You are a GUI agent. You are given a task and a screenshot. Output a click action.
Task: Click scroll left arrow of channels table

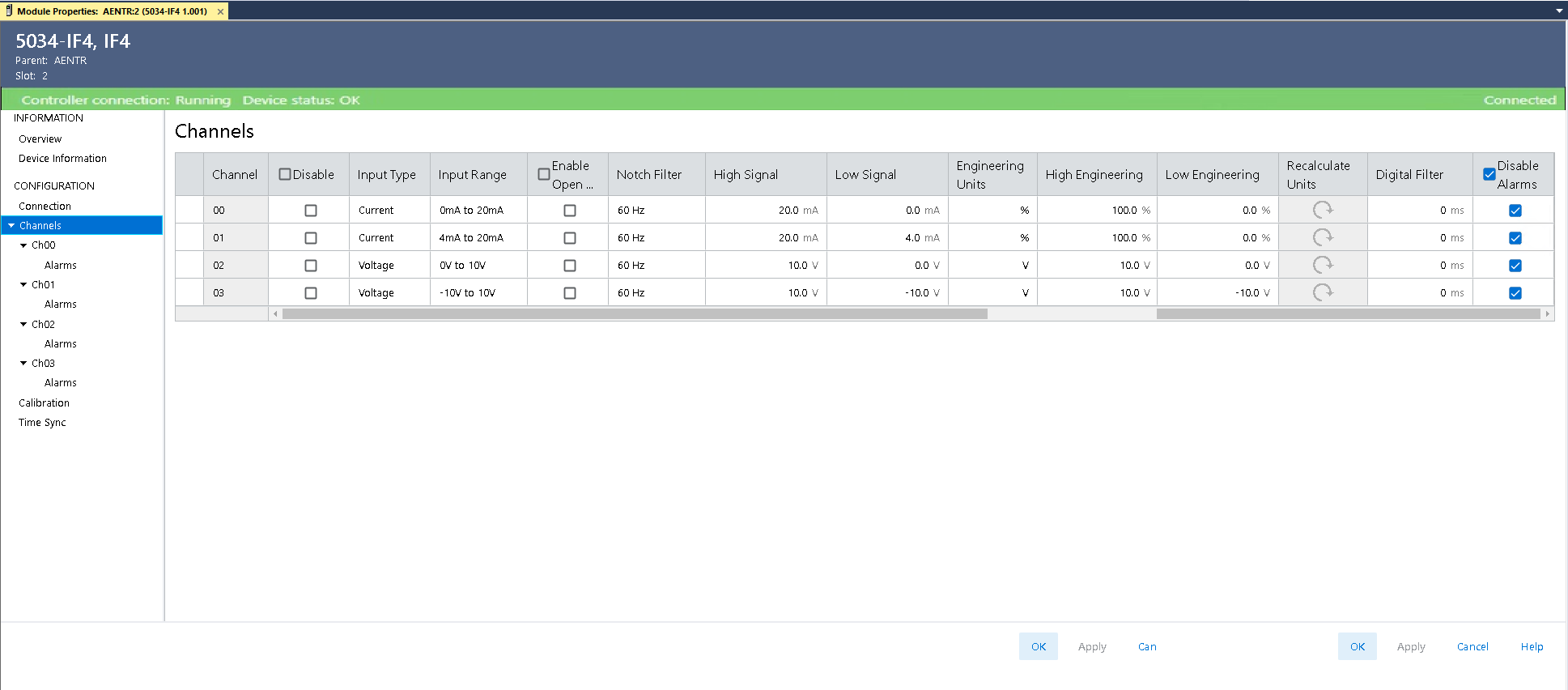point(275,314)
